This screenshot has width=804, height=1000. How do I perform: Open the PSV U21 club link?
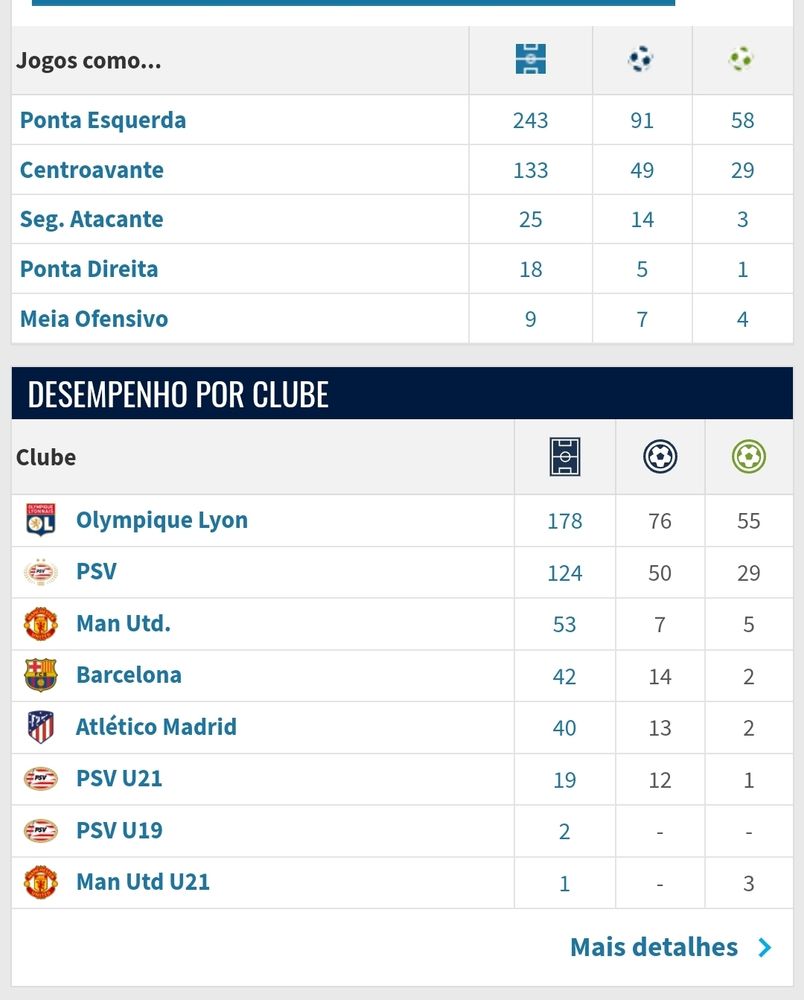coord(119,778)
